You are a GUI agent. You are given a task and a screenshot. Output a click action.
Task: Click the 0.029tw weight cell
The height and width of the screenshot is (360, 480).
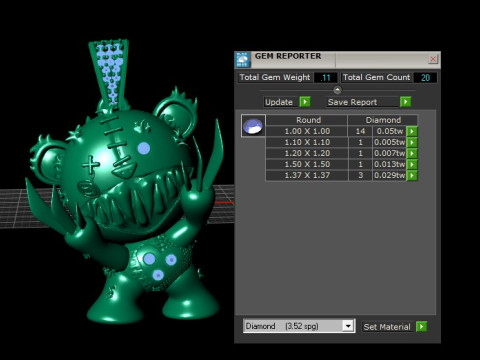(389, 175)
